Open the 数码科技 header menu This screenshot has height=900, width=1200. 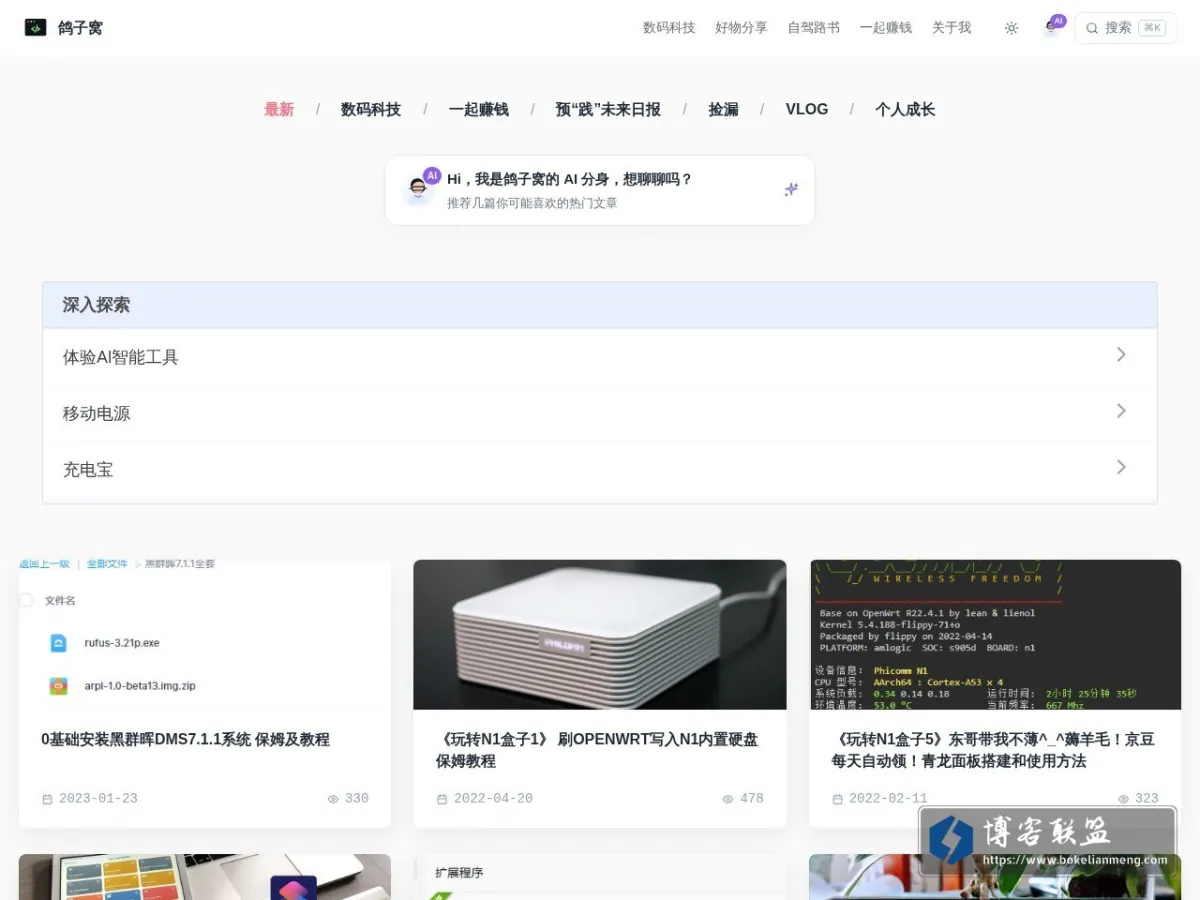point(669,28)
